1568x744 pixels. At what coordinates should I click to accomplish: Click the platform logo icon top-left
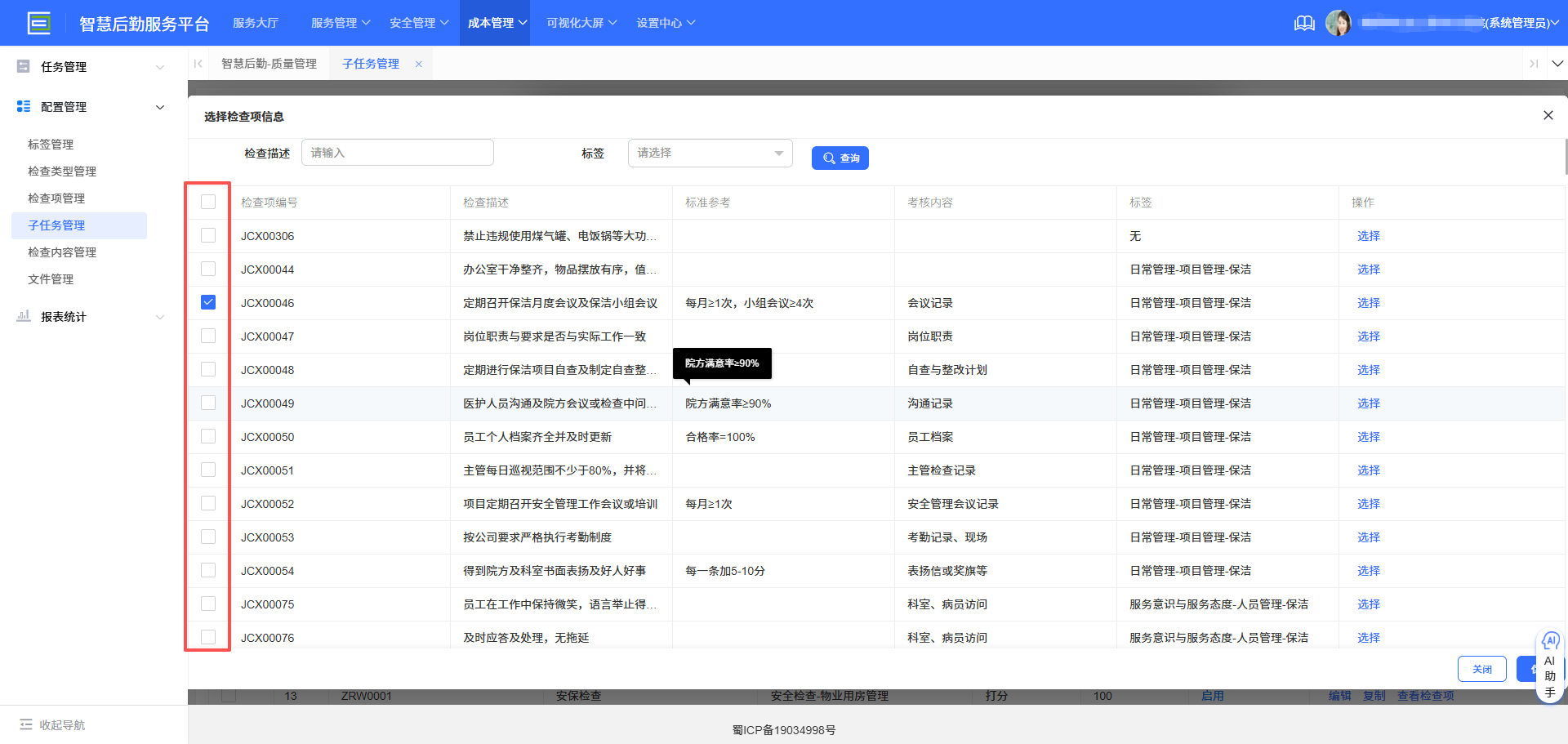(38, 22)
